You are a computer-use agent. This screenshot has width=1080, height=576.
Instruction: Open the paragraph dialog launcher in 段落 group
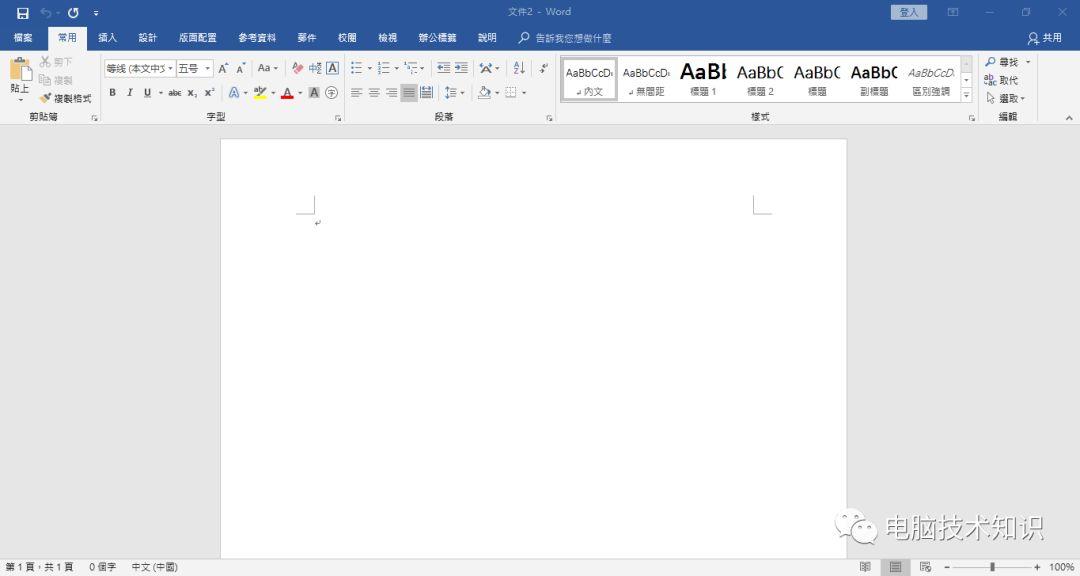coord(549,119)
